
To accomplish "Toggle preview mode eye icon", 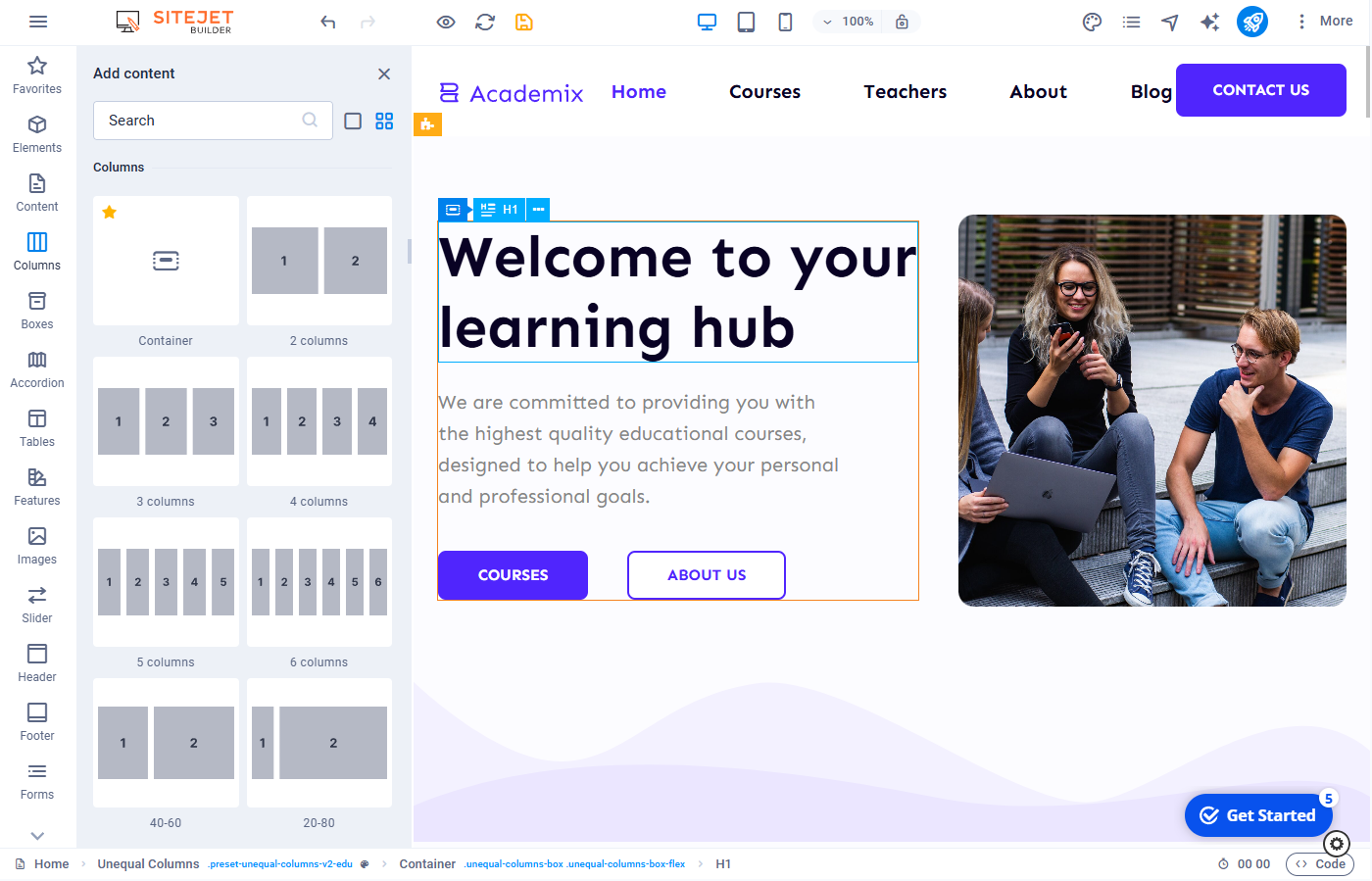I will point(446,22).
